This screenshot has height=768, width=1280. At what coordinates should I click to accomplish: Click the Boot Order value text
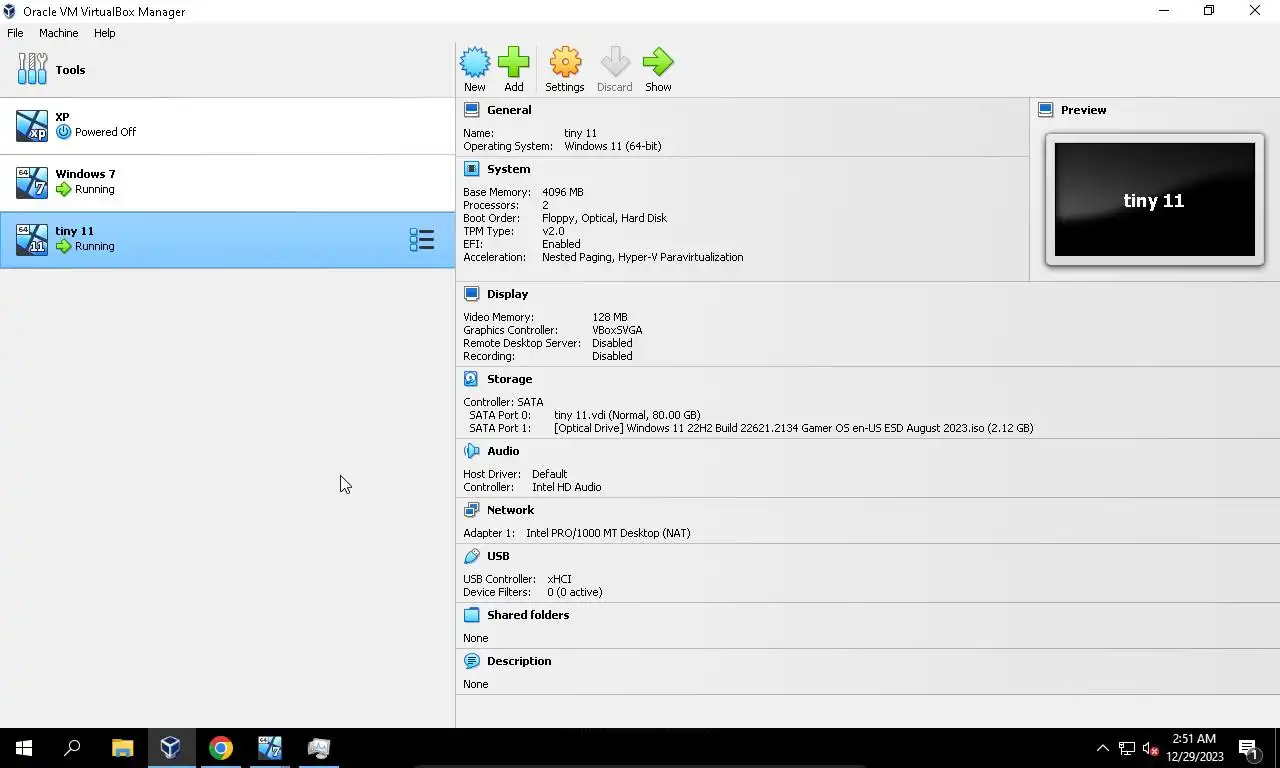[x=604, y=218]
